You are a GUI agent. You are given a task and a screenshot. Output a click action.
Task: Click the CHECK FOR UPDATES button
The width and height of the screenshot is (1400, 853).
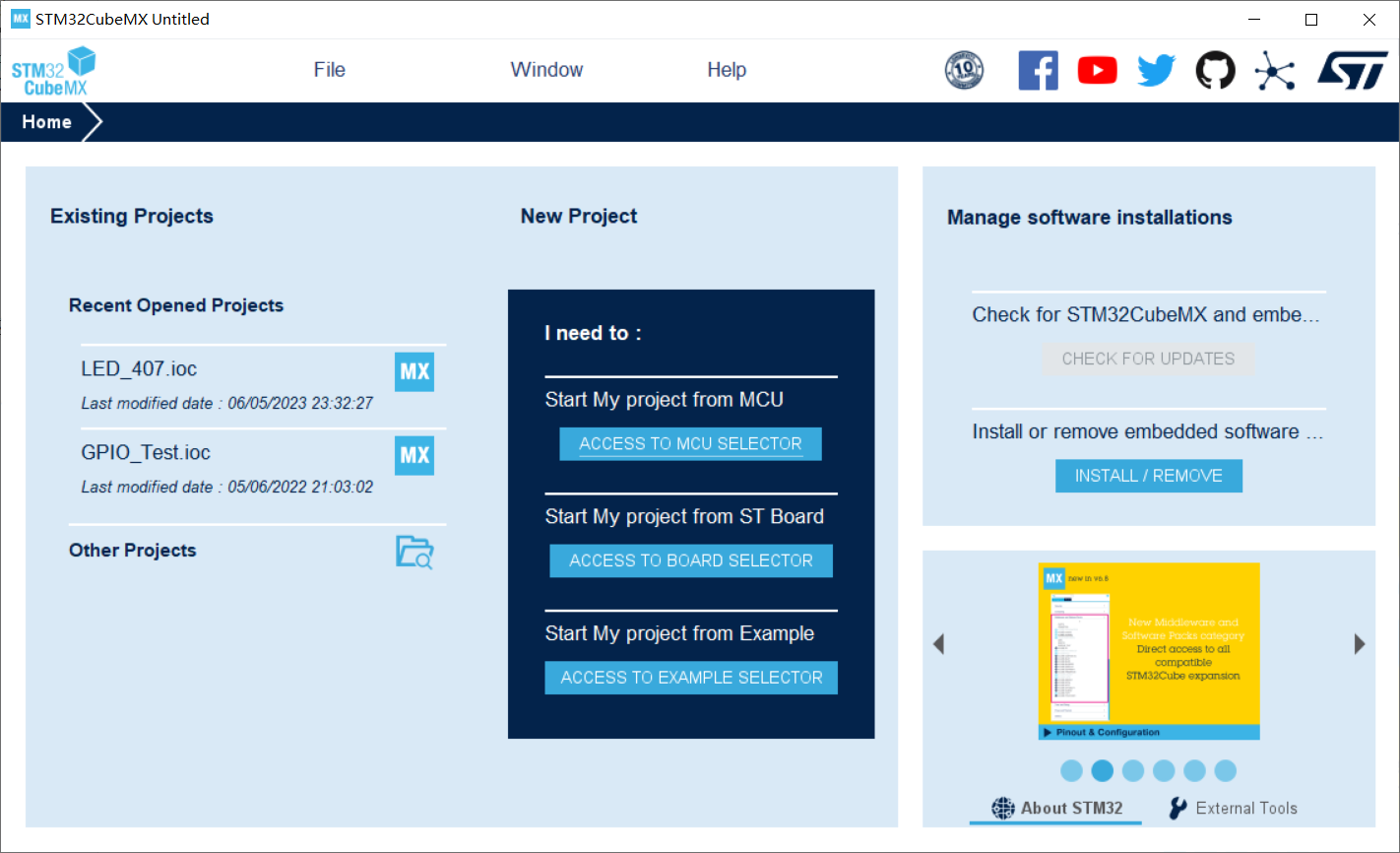point(1148,359)
